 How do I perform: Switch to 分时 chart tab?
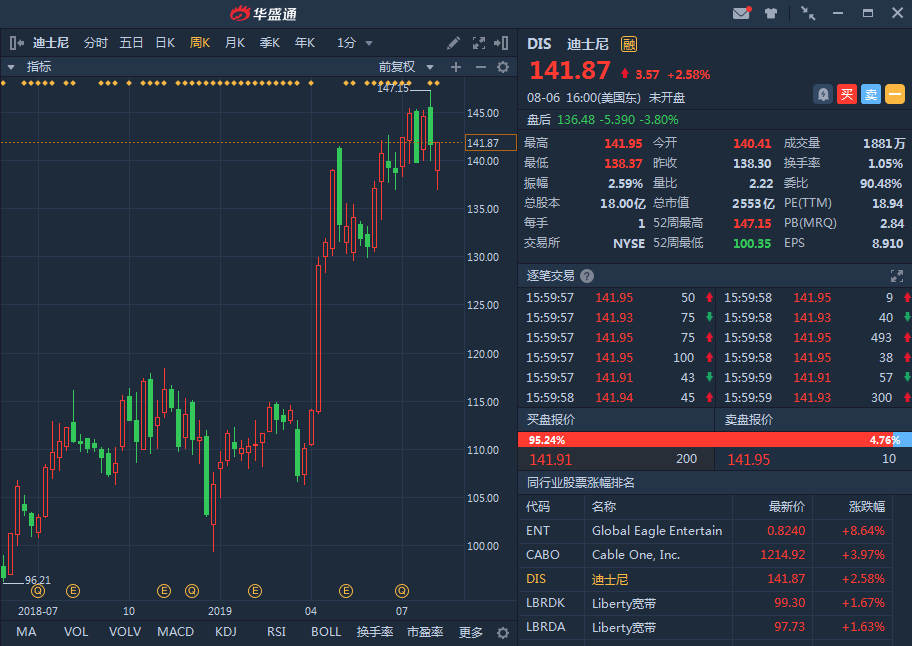click(95, 43)
